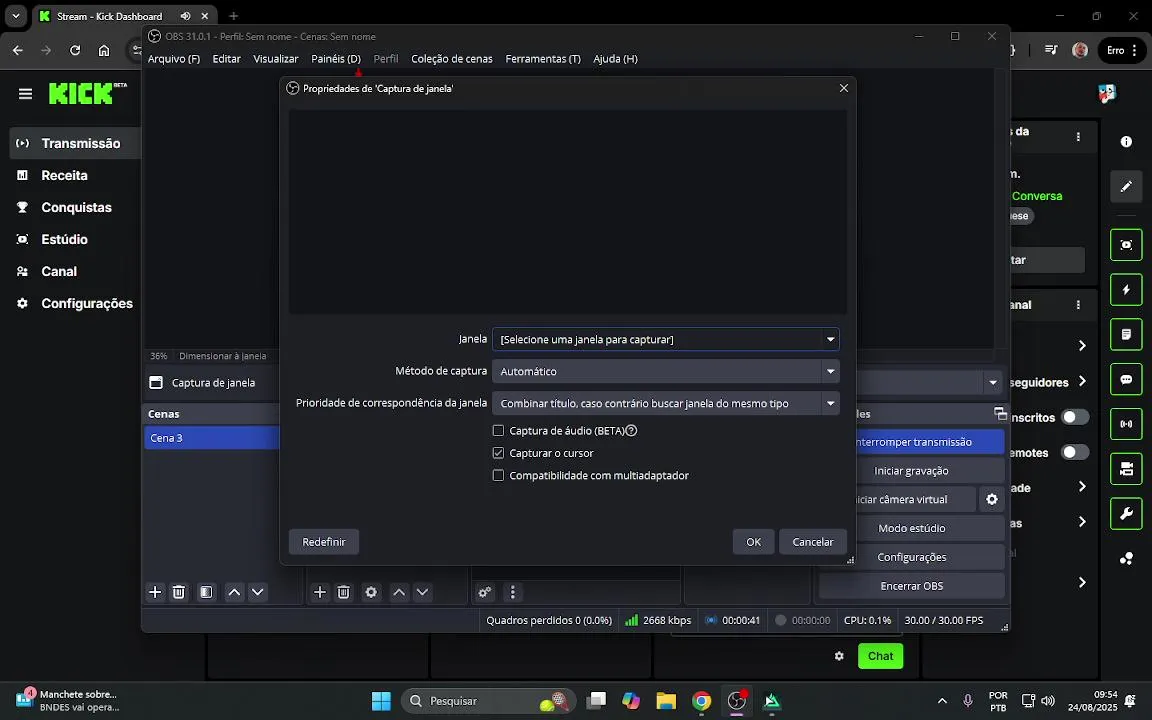
Task: Open Google Chrome from taskbar
Action: [702, 701]
